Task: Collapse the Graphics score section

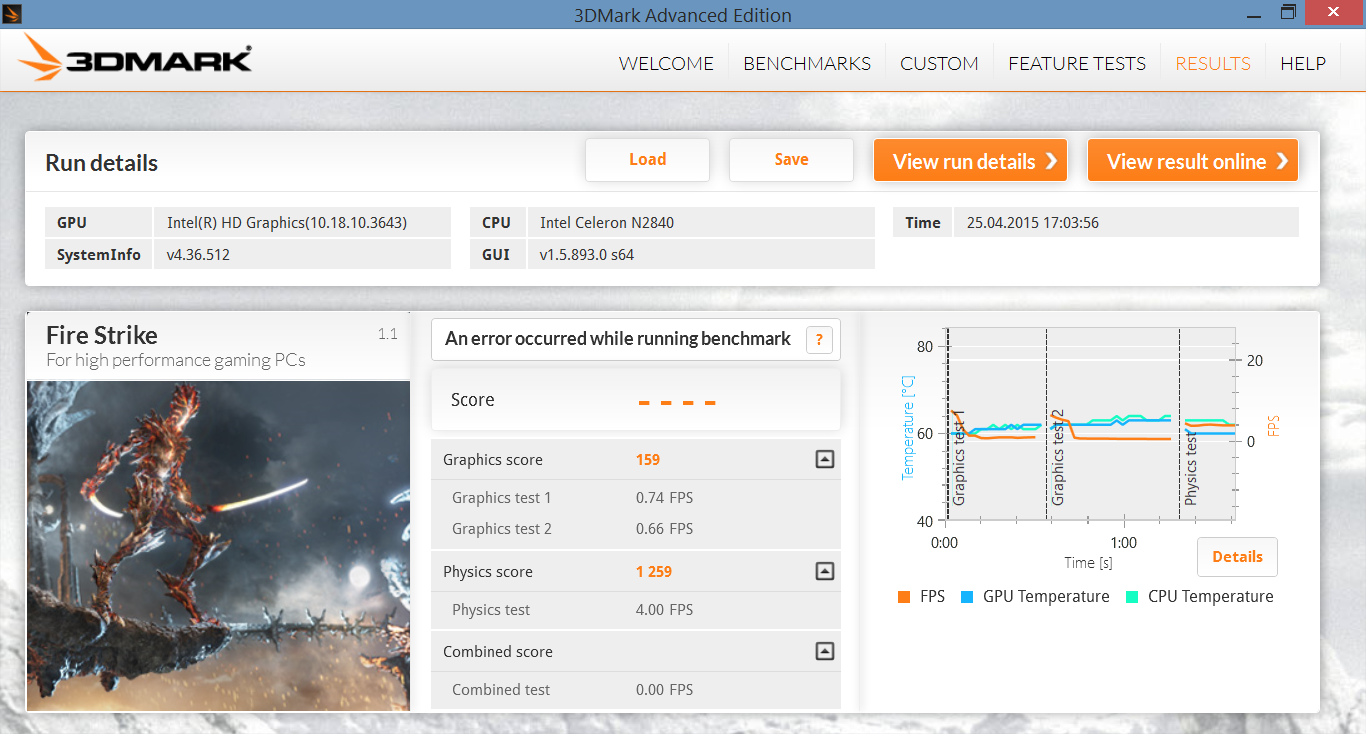Action: coord(824,460)
